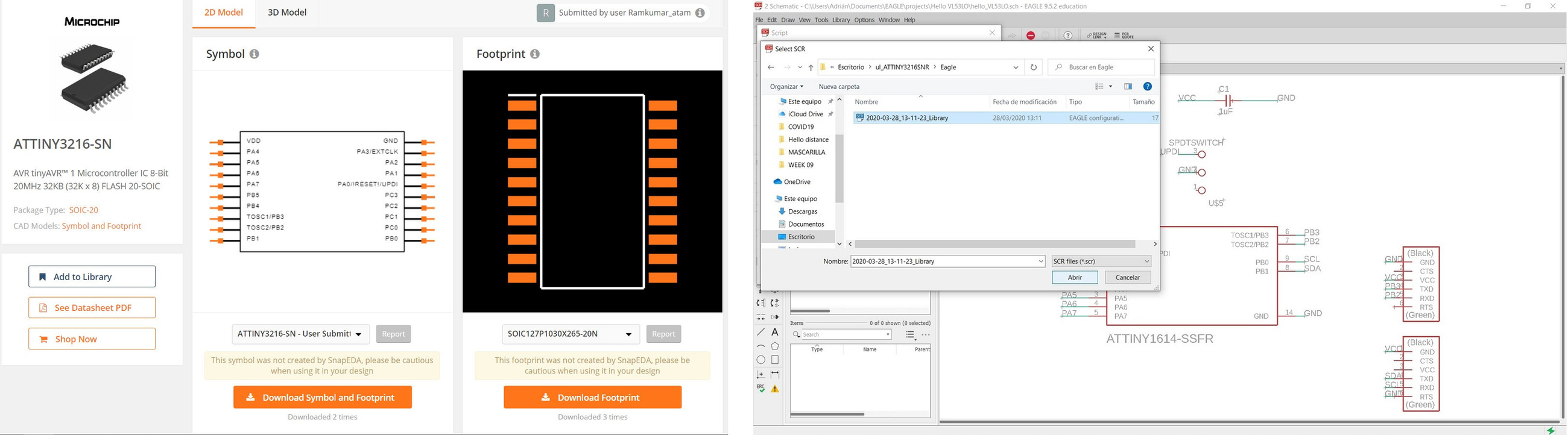Select the Polygon drawing tool
Screen dimensions: 1568x435
[x=775, y=346]
